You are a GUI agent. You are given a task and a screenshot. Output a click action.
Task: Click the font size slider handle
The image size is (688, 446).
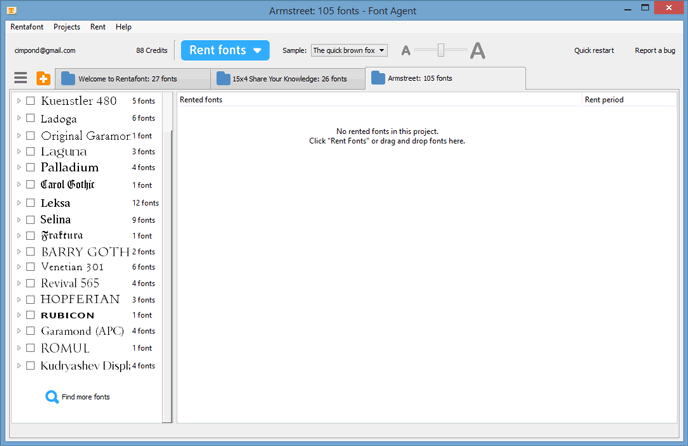pyautogui.click(x=441, y=50)
